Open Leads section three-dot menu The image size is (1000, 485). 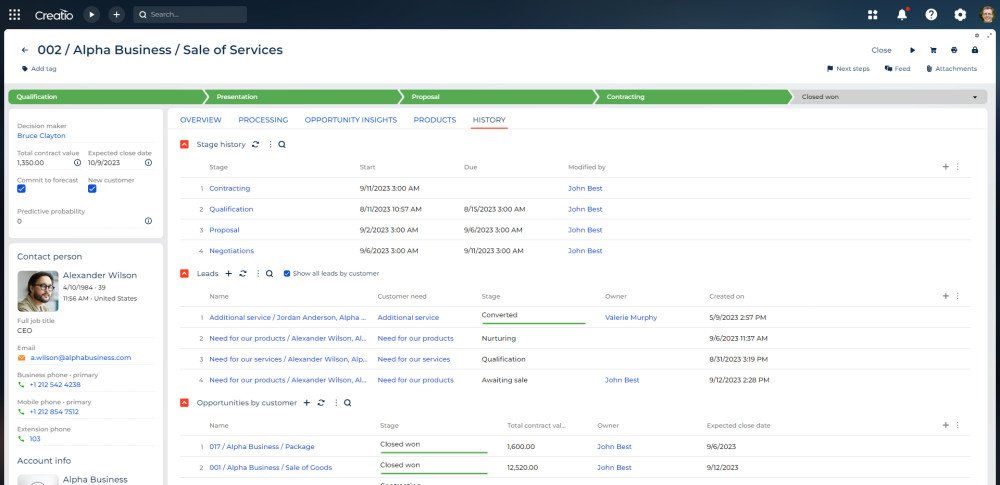[x=258, y=273]
